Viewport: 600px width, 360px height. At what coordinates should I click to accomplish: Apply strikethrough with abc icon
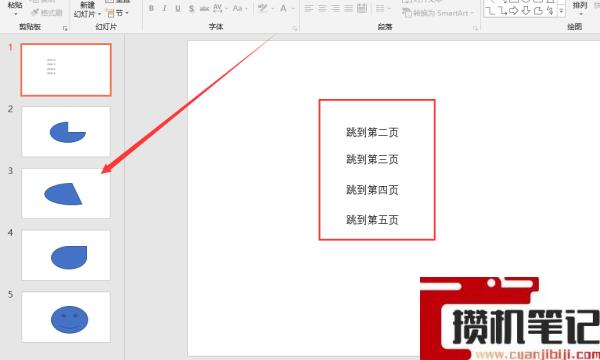tap(204, 8)
